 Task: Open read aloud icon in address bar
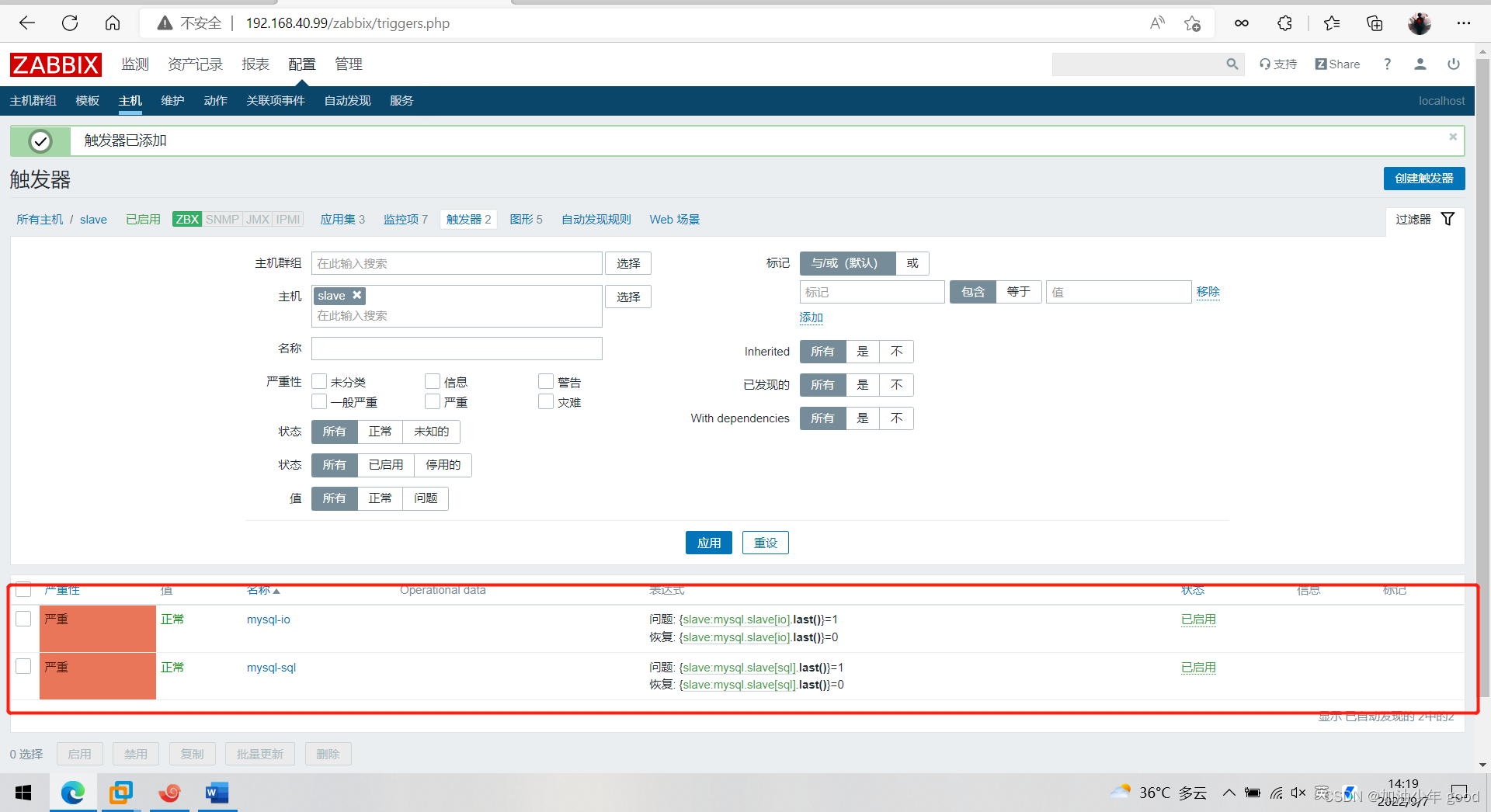pos(1157,23)
